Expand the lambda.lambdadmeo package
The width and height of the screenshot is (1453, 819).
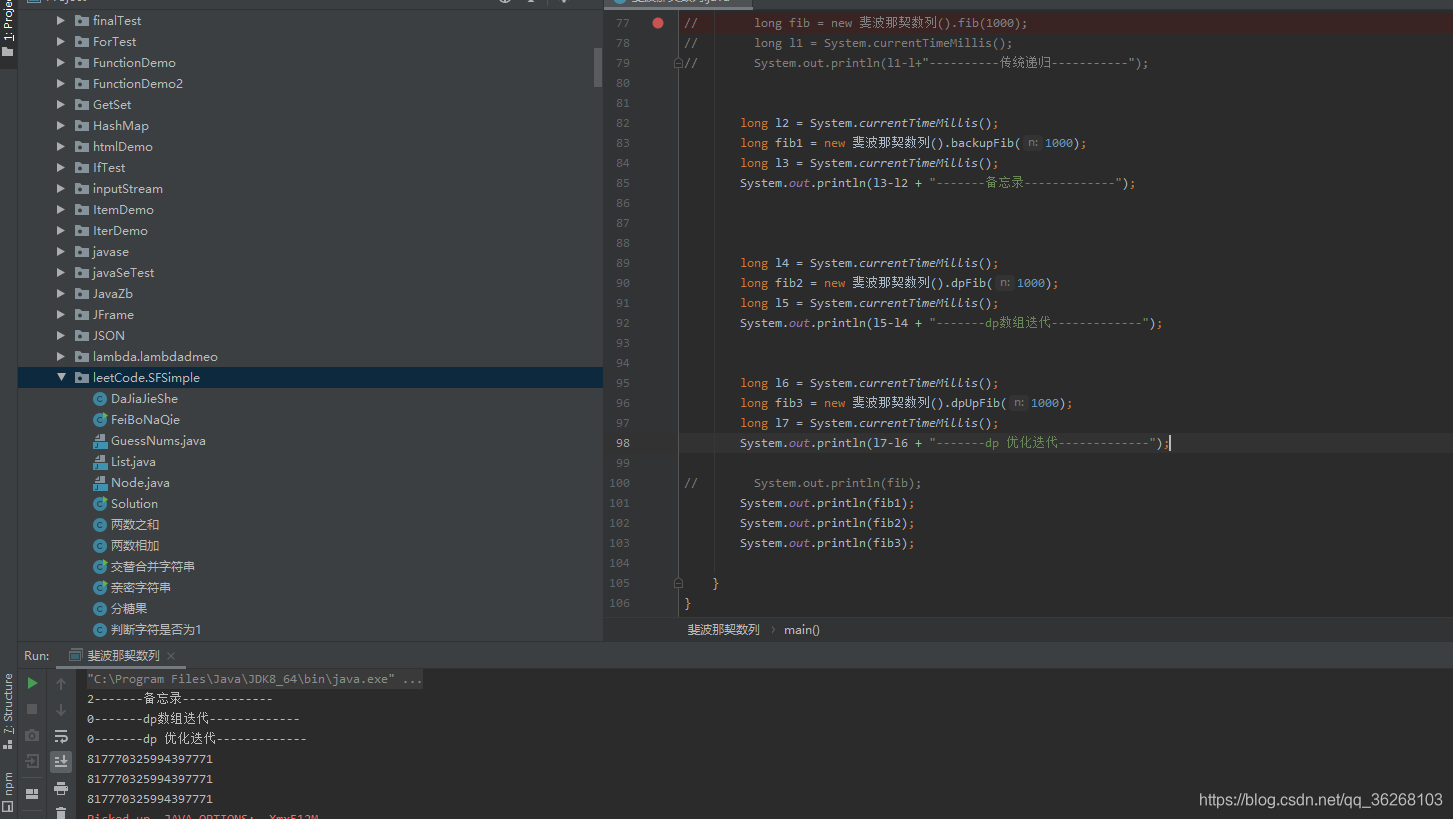(x=61, y=357)
